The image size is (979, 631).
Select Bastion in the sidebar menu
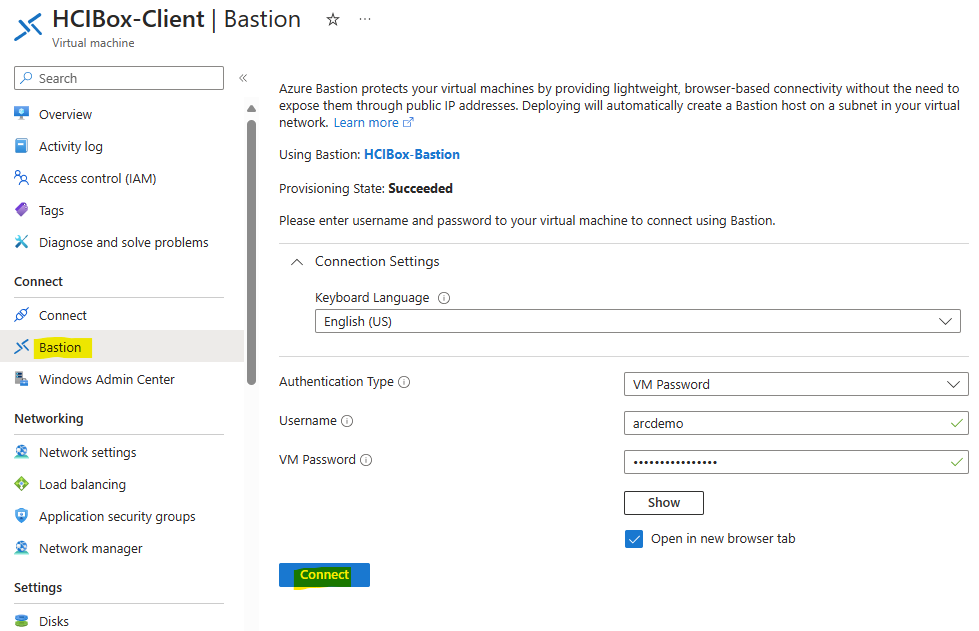point(60,347)
